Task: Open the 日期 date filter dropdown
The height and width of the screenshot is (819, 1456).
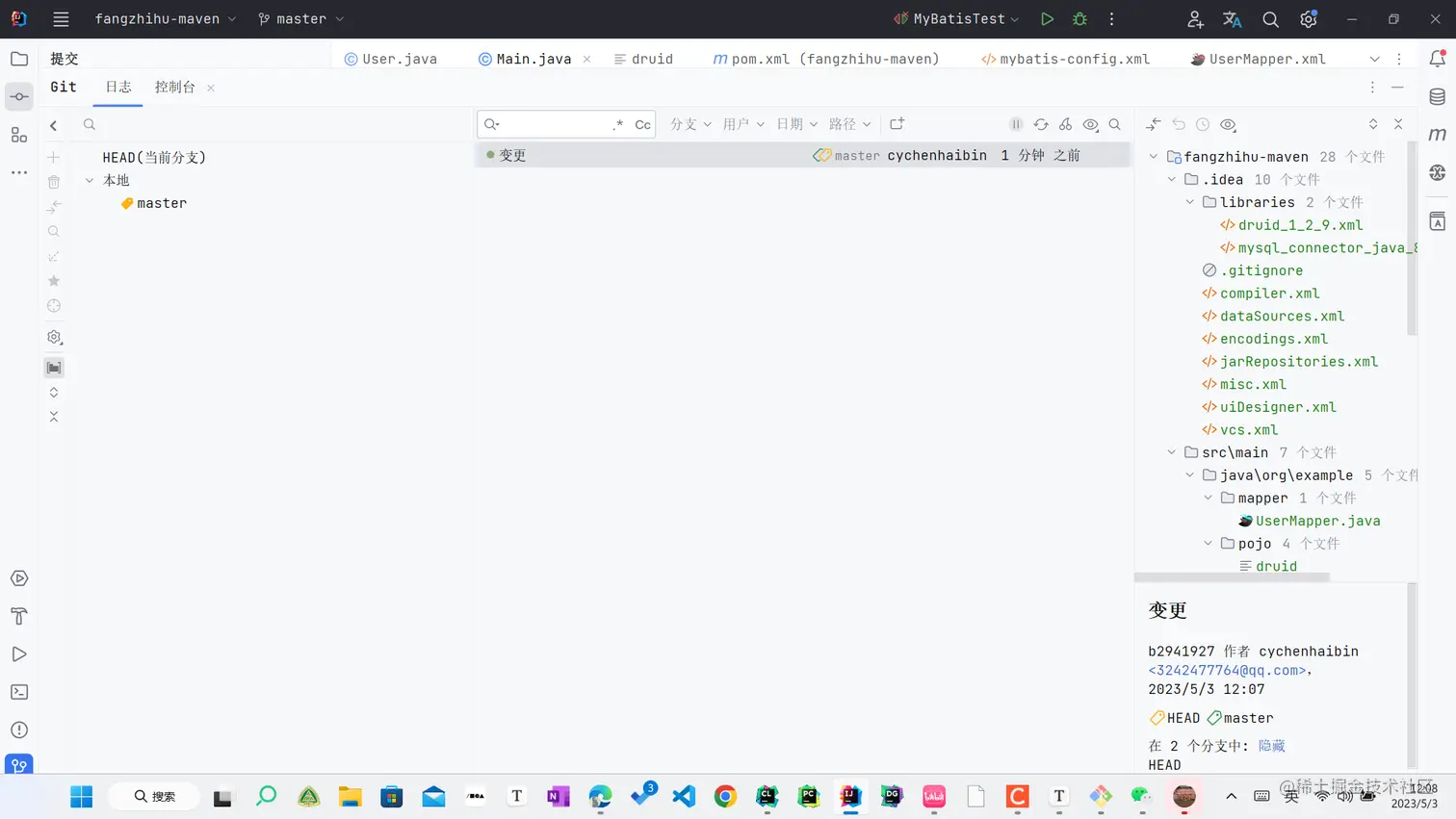Action: [x=796, y=124]
